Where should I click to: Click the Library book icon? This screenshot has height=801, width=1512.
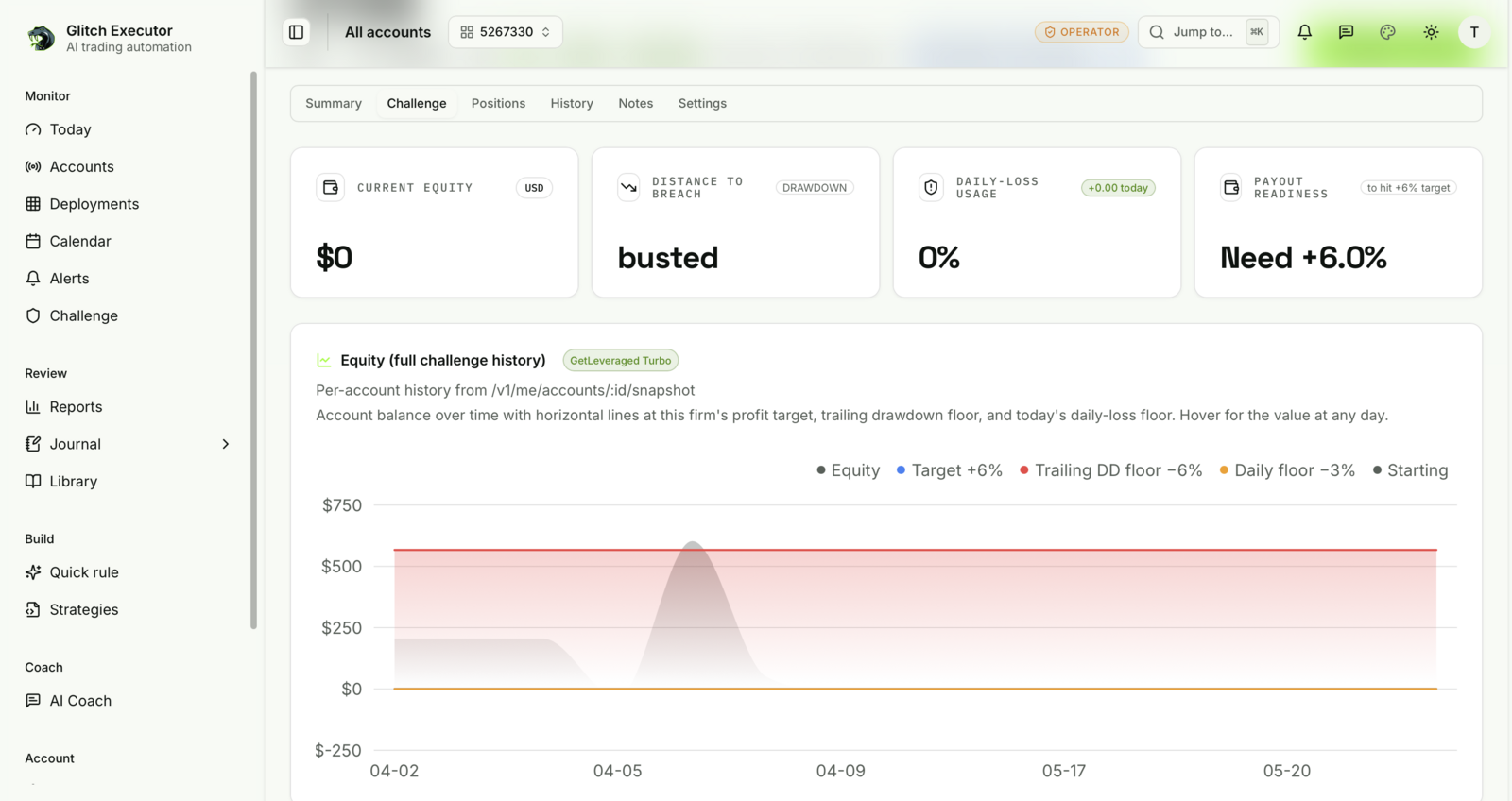(33, 482)
